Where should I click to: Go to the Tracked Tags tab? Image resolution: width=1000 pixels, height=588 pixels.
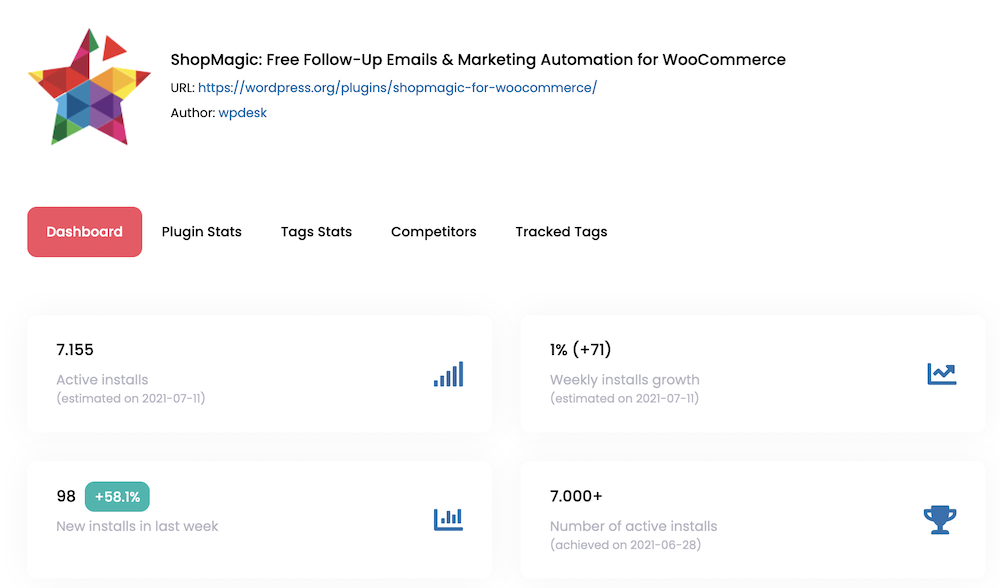[x=561, y=232]
